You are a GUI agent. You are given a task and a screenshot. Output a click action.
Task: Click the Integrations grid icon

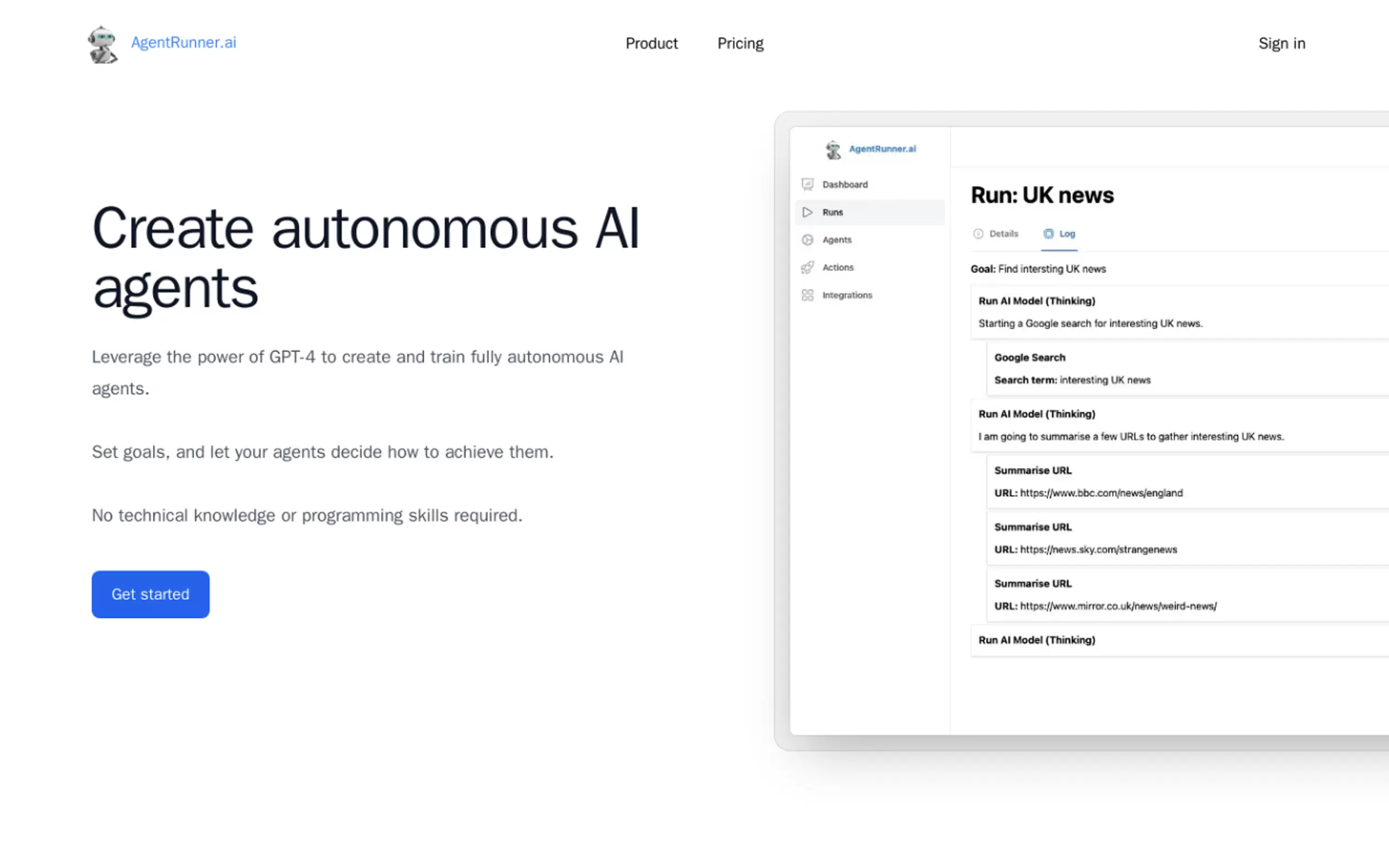click(807, 295)
